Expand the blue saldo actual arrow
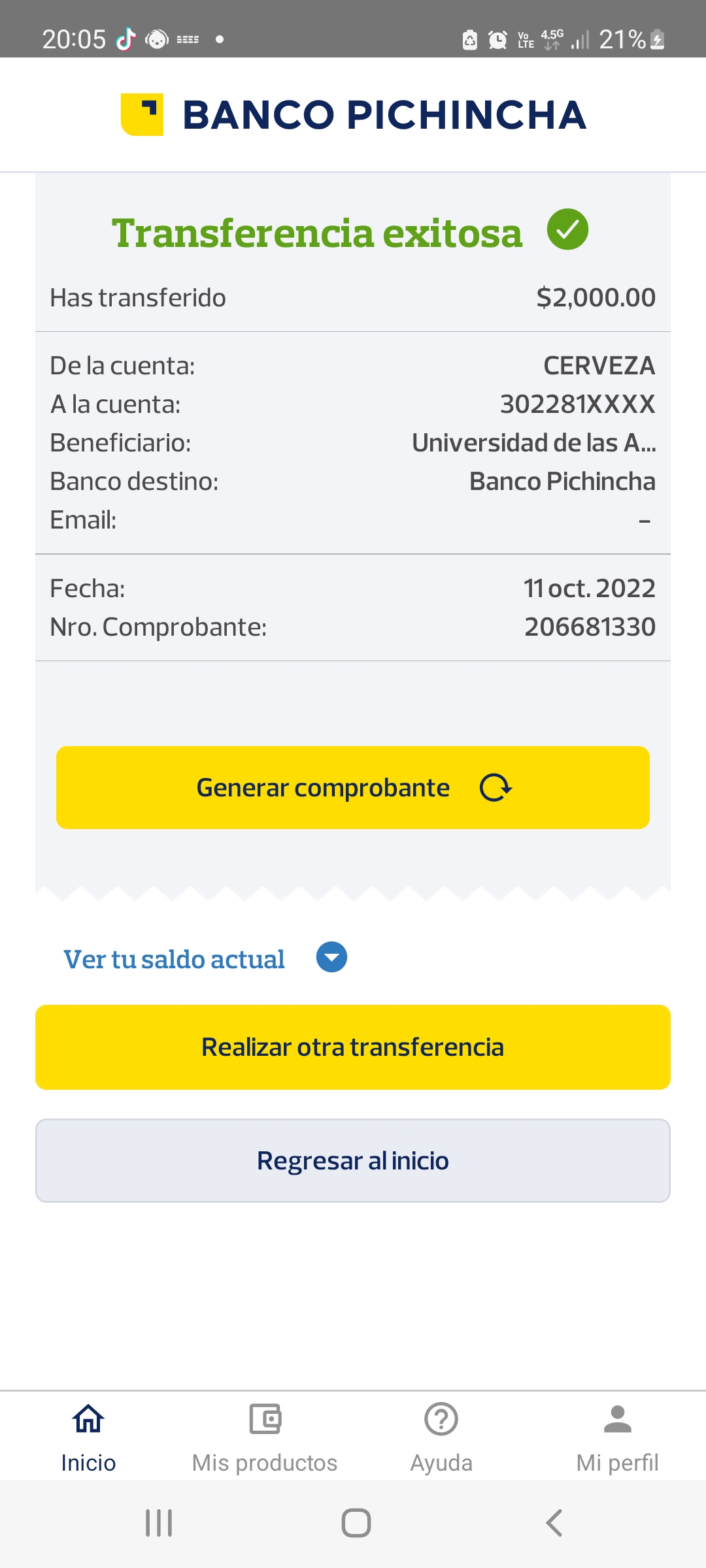Image resolution: width=706 pixels, height=1568 pixels. coord(331,957)
